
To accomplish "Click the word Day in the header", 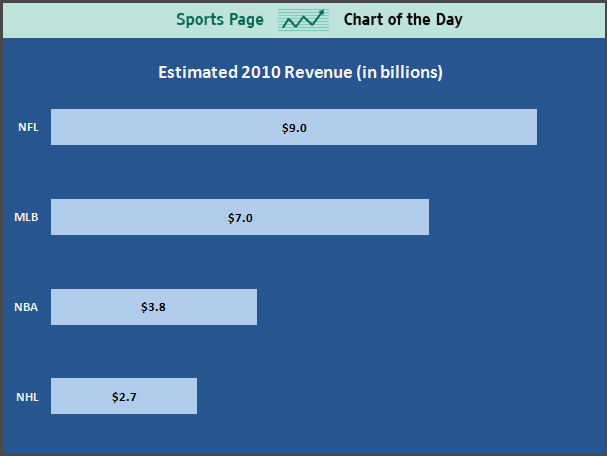I will [448, 19].
